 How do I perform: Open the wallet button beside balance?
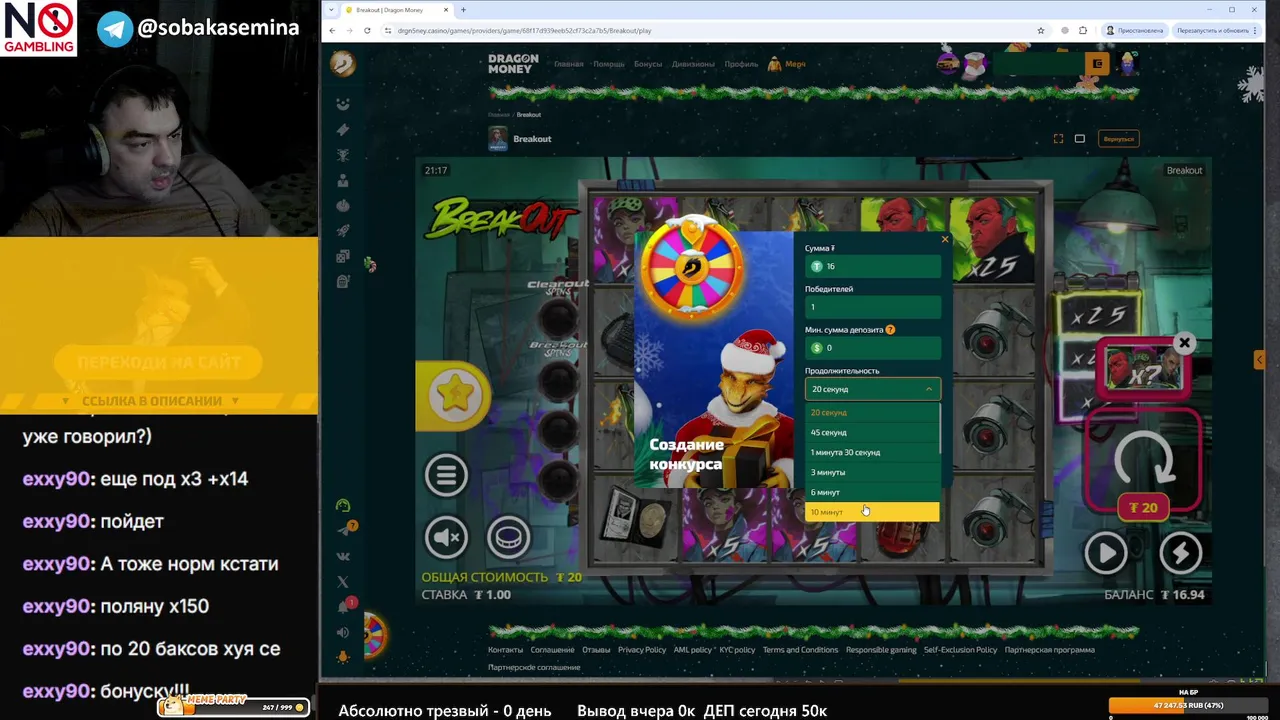(x=1097, y=64)
